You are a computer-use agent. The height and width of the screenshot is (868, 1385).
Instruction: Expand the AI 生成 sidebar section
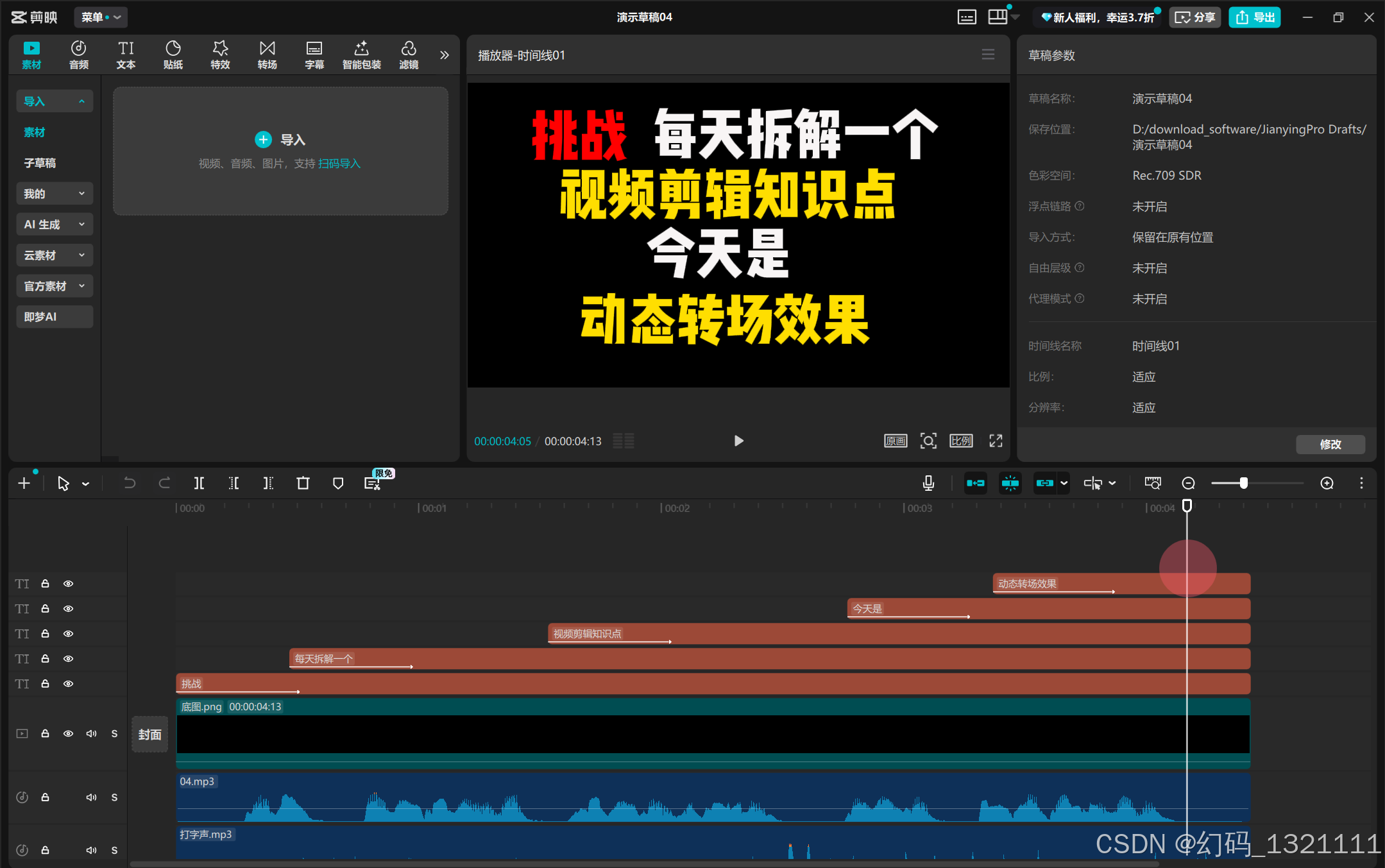click(54, 225)
